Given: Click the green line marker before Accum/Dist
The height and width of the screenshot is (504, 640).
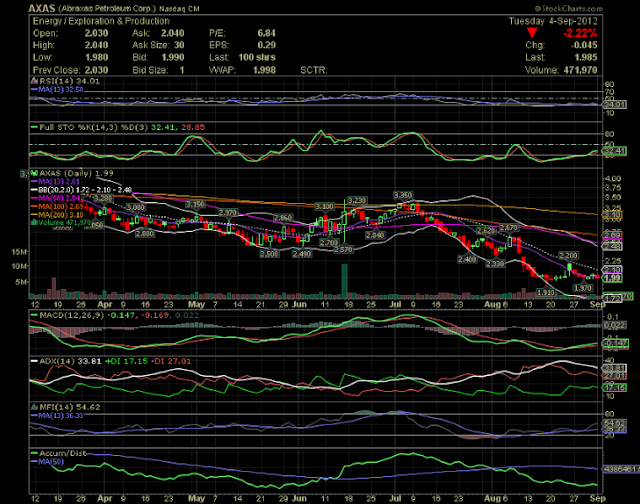Looking at the screenshot, I should pyautogui.click(x=35, y=453).
